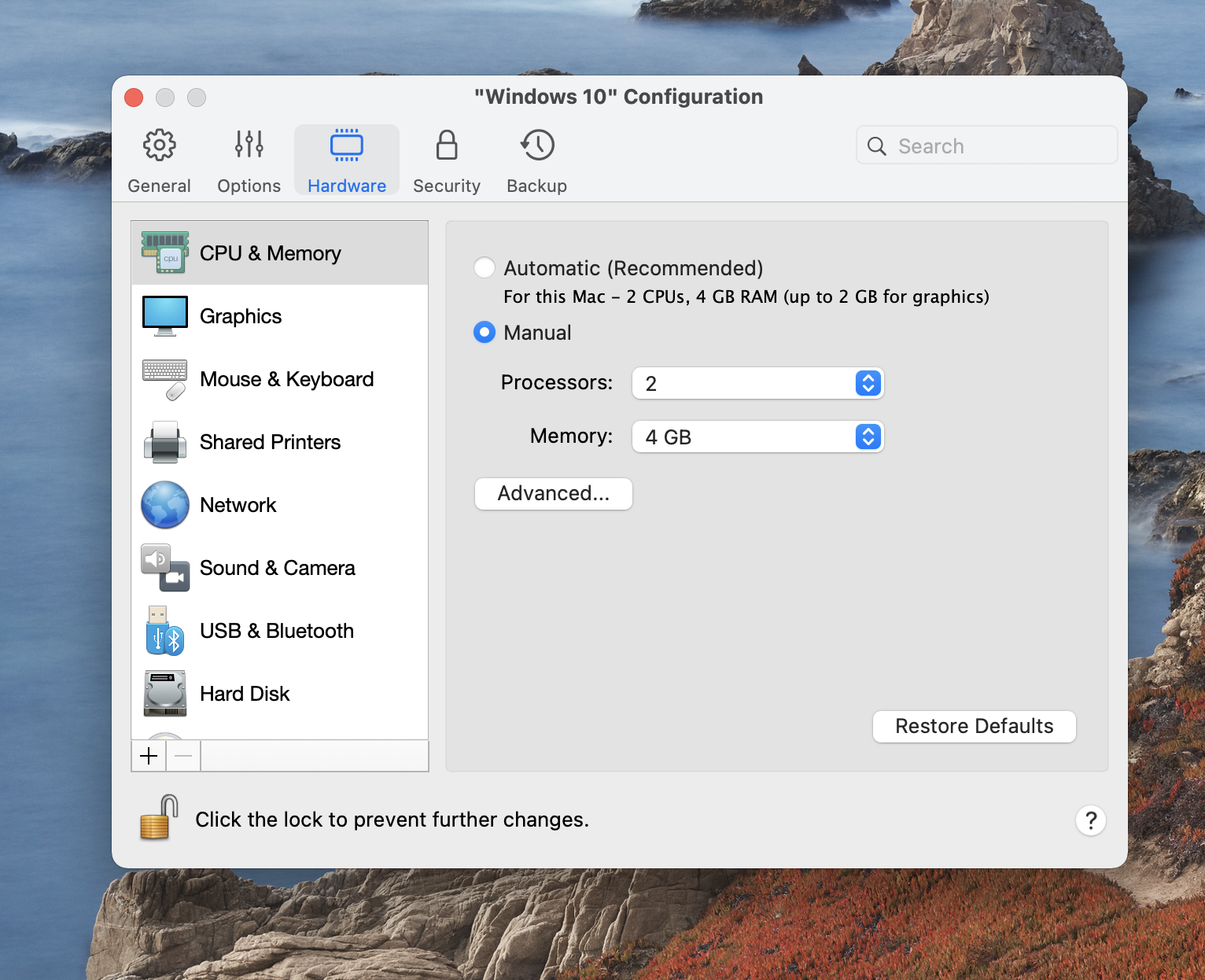The height and width of the screenshot is (980, 1205).
Task: Open the Memory dropdown
Action: click(x=758, y=437)
